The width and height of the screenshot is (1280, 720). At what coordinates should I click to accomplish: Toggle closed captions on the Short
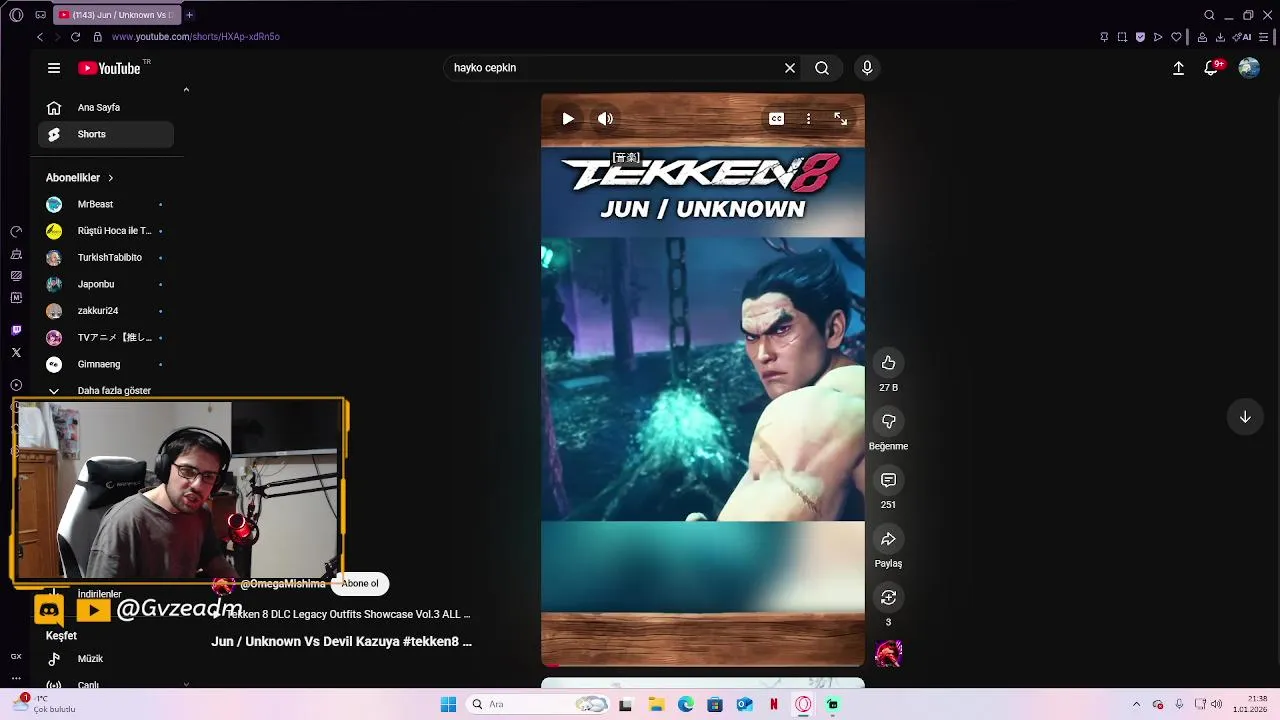coord(776,119)
